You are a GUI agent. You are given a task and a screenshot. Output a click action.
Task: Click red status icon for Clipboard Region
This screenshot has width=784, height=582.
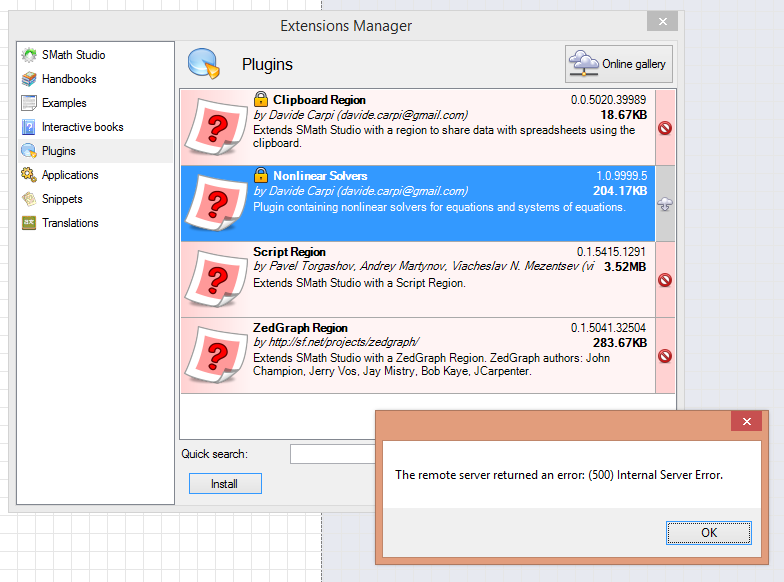[x=665, y=128]
